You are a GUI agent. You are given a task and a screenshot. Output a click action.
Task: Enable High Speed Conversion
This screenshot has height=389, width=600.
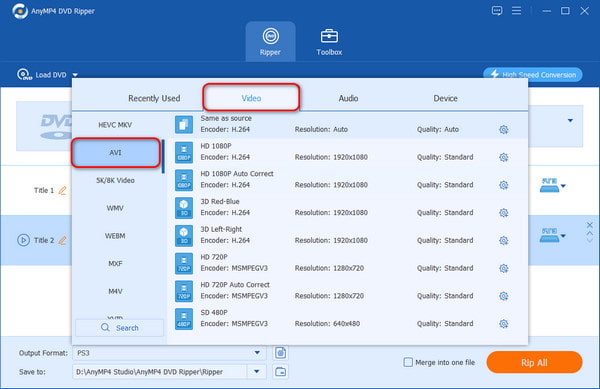(x=533, y=75)
